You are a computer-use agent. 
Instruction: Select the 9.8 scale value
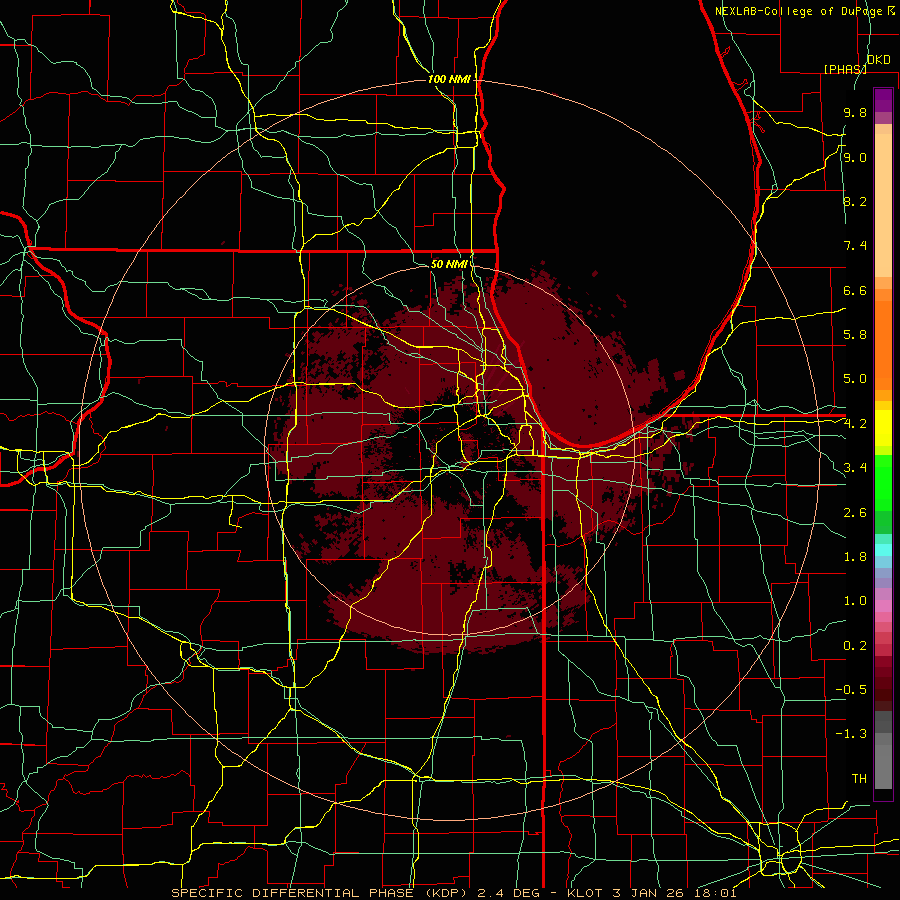[x=855, y=113]
